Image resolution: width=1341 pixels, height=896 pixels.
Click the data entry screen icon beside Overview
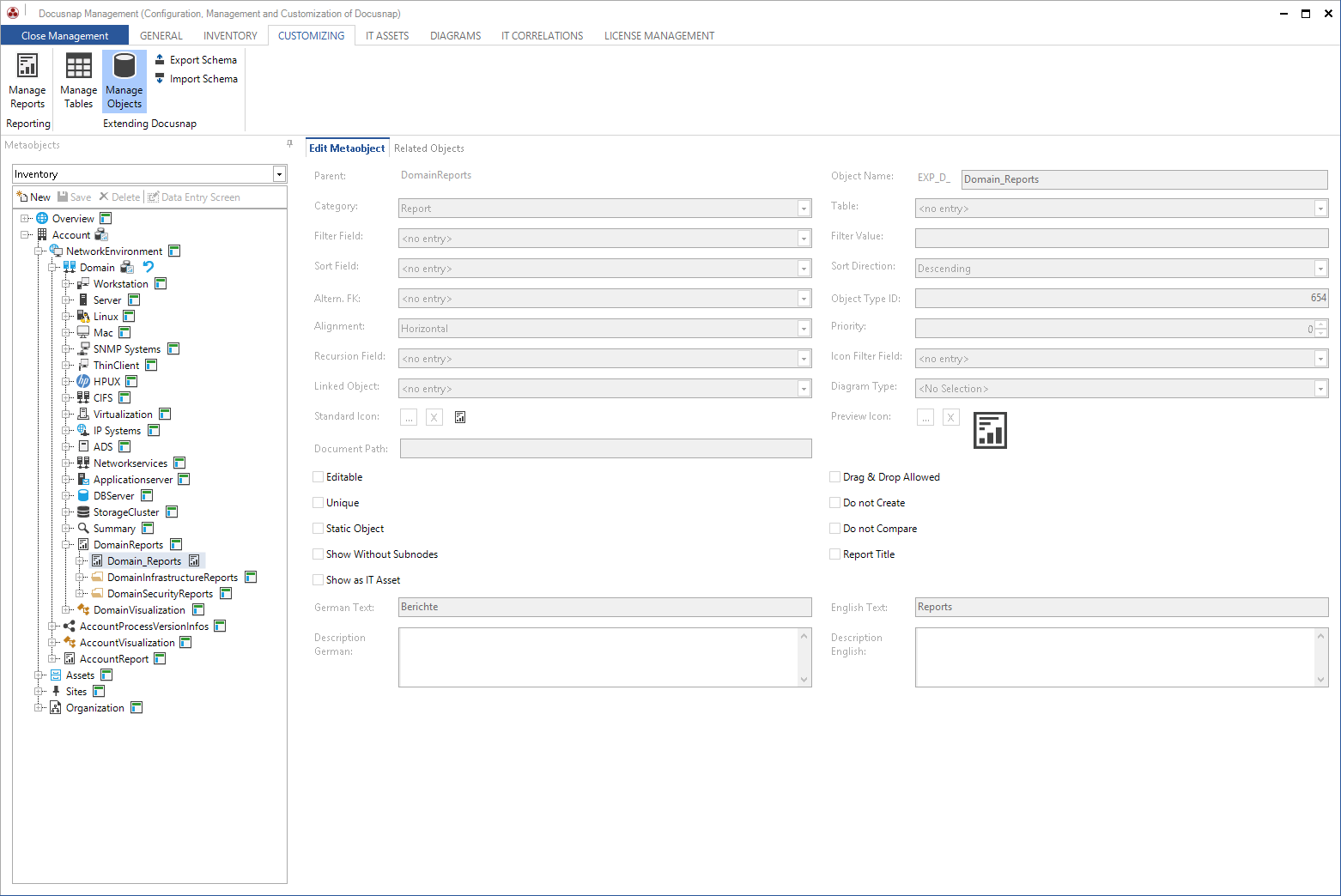[x=106, y=218]
